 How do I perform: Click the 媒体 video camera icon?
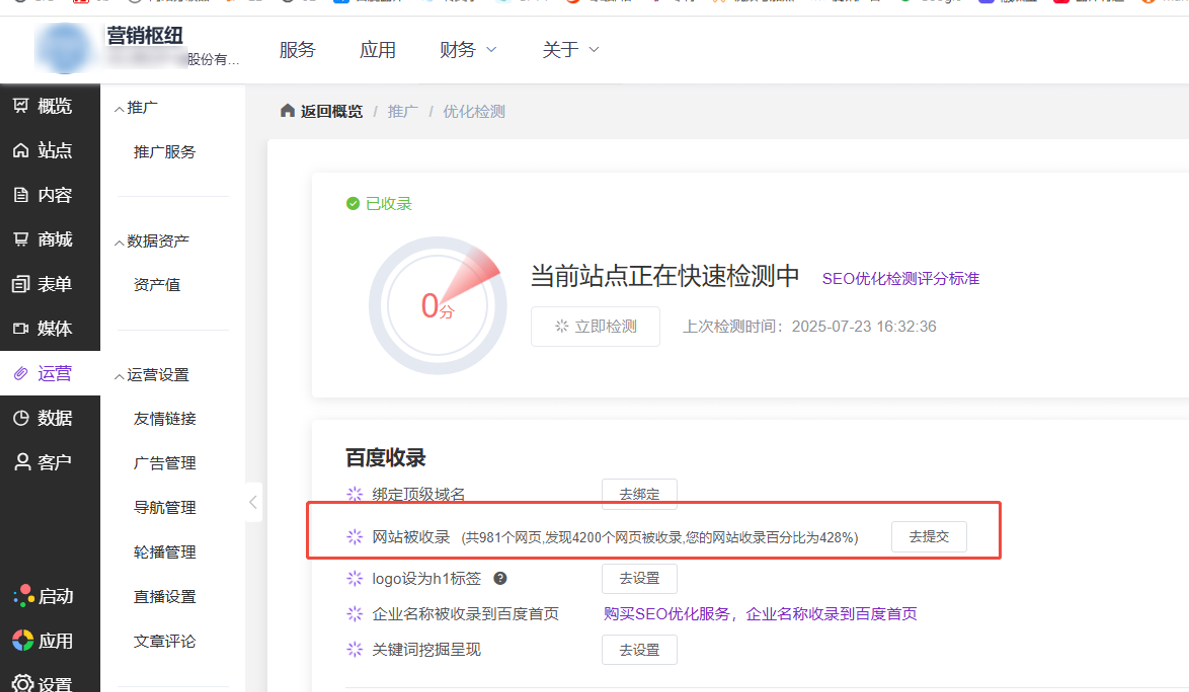point(21,329)
